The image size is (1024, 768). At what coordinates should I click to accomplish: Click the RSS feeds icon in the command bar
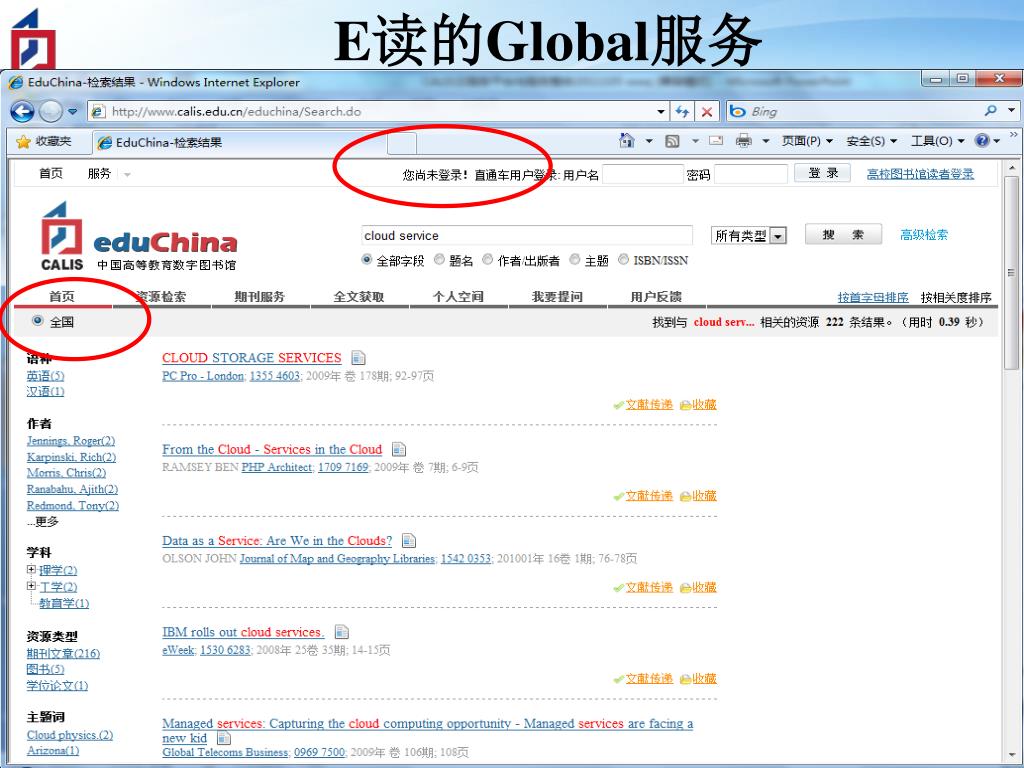tap(672, 141)
